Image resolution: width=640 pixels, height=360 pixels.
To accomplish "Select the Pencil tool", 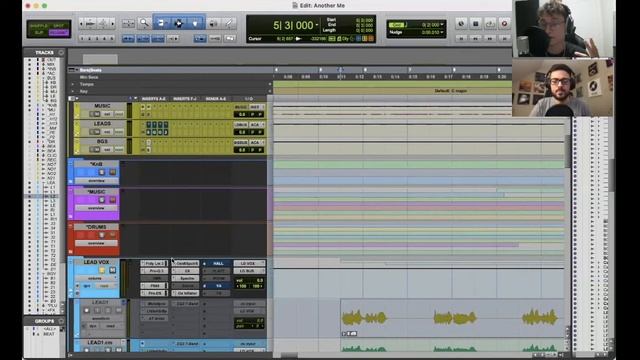I will click(229, 23).
